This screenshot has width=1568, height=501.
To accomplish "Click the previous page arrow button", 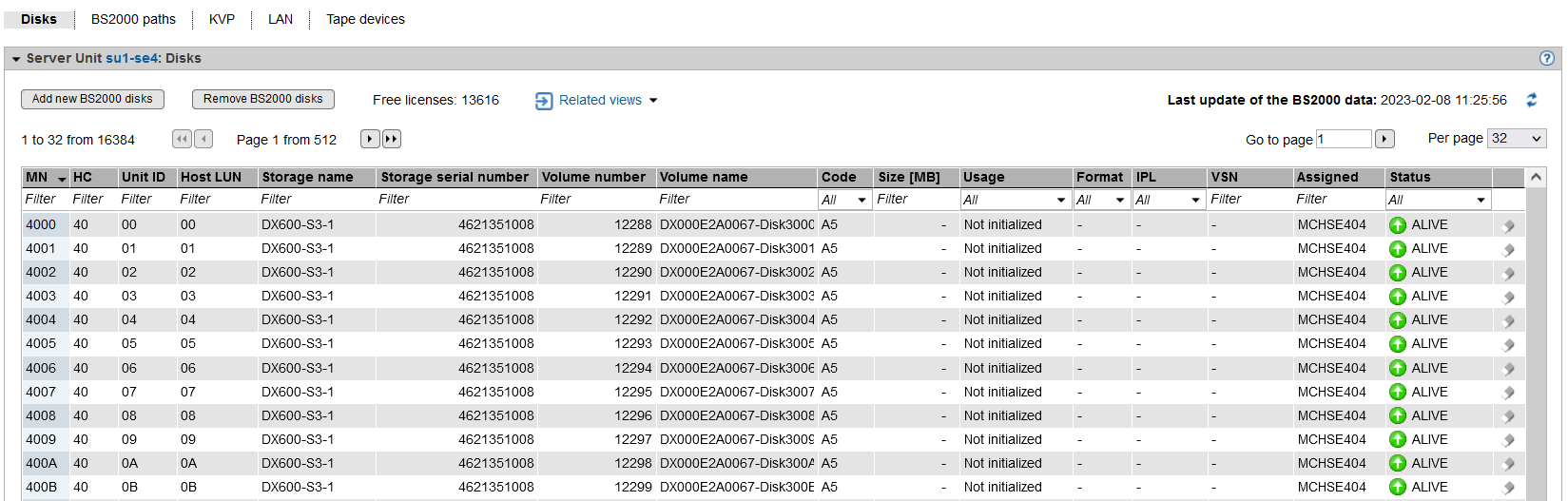I will click(x=203, y=139).
